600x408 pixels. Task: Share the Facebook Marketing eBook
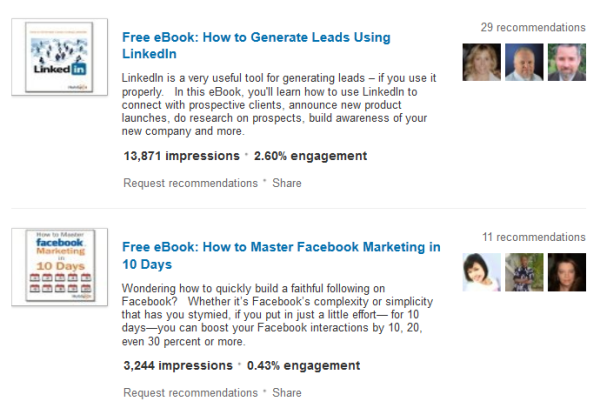coord(287,393)
